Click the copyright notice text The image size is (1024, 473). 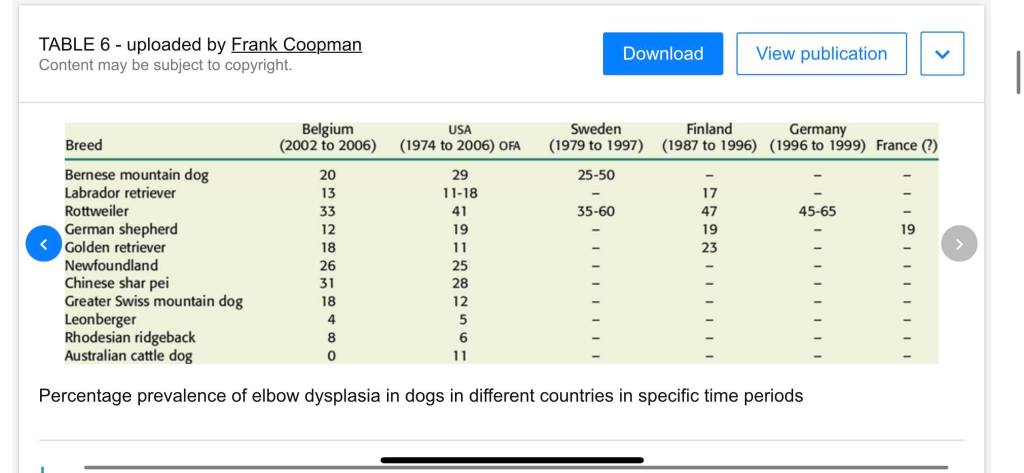(165, 65)
